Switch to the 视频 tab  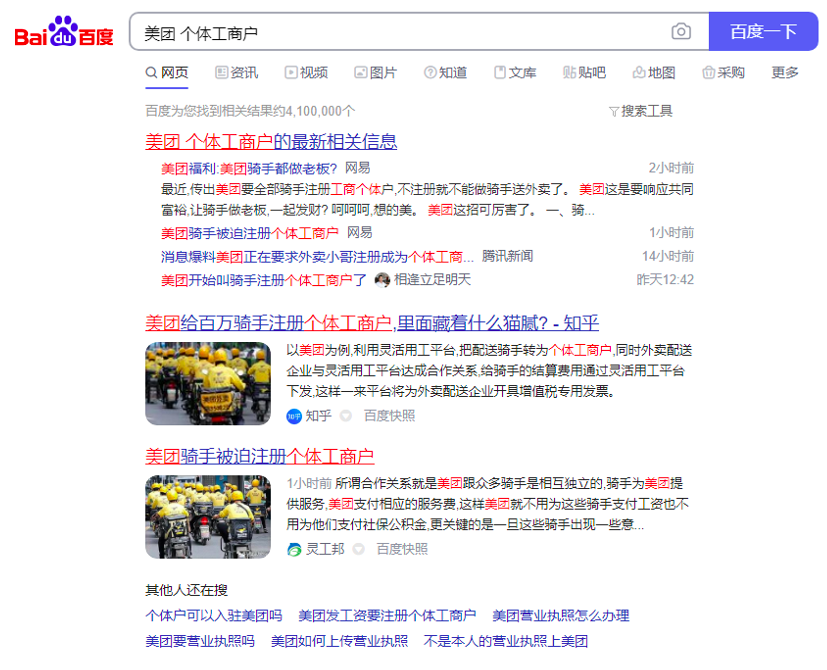coord(305,73)
